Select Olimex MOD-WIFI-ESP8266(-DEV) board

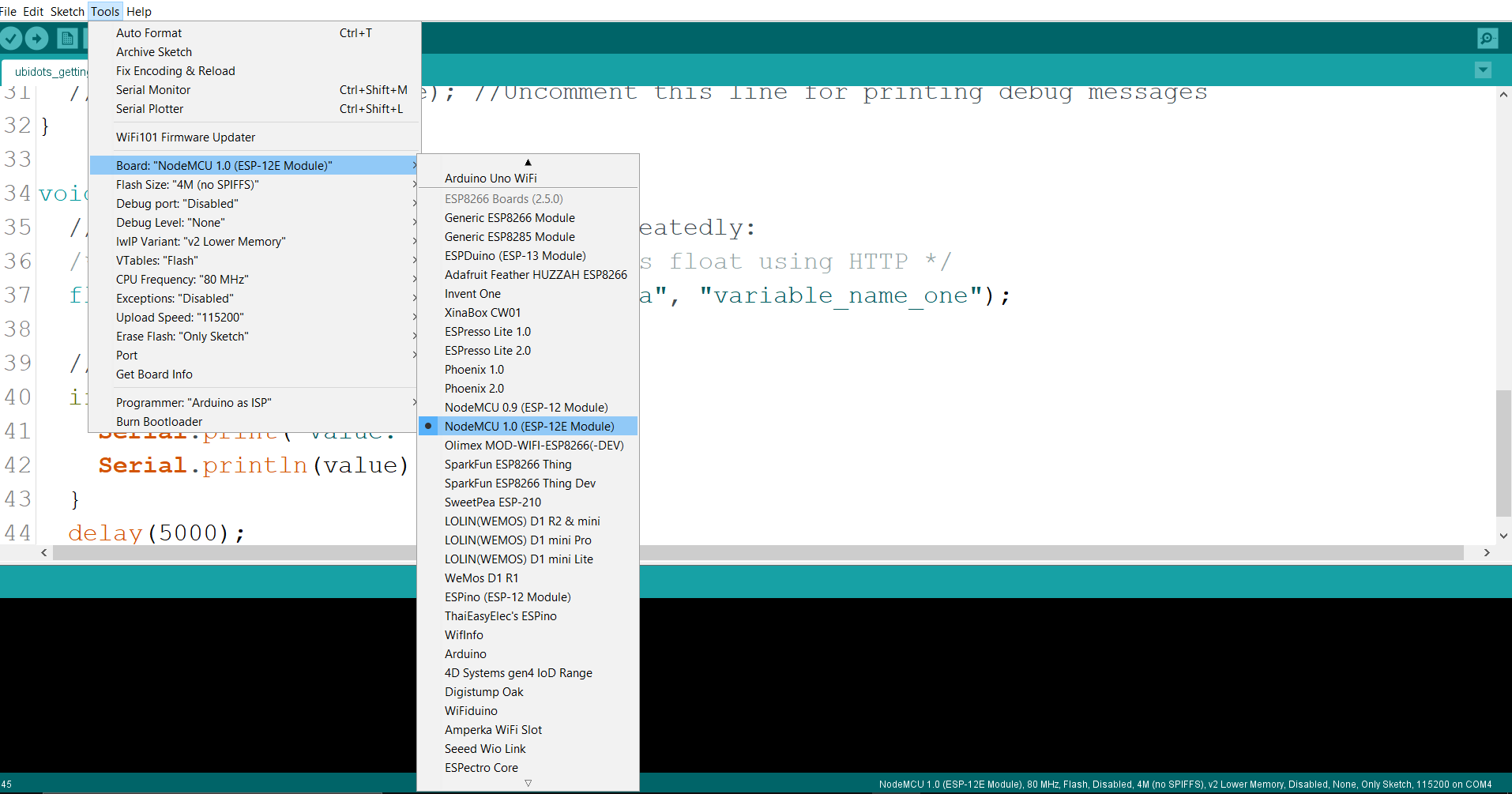click(x=528, y=446)
